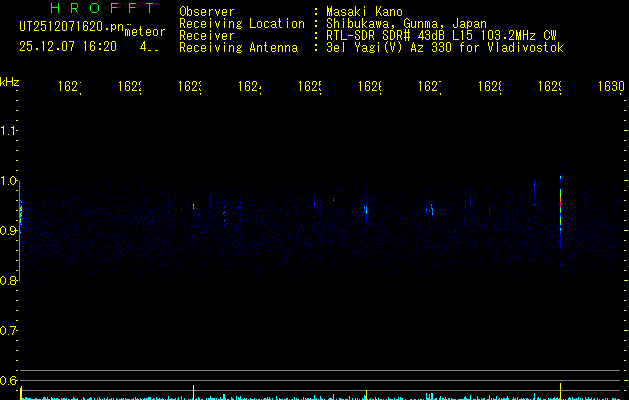Click the 1630 time axis label

click(x=611, y=86)
